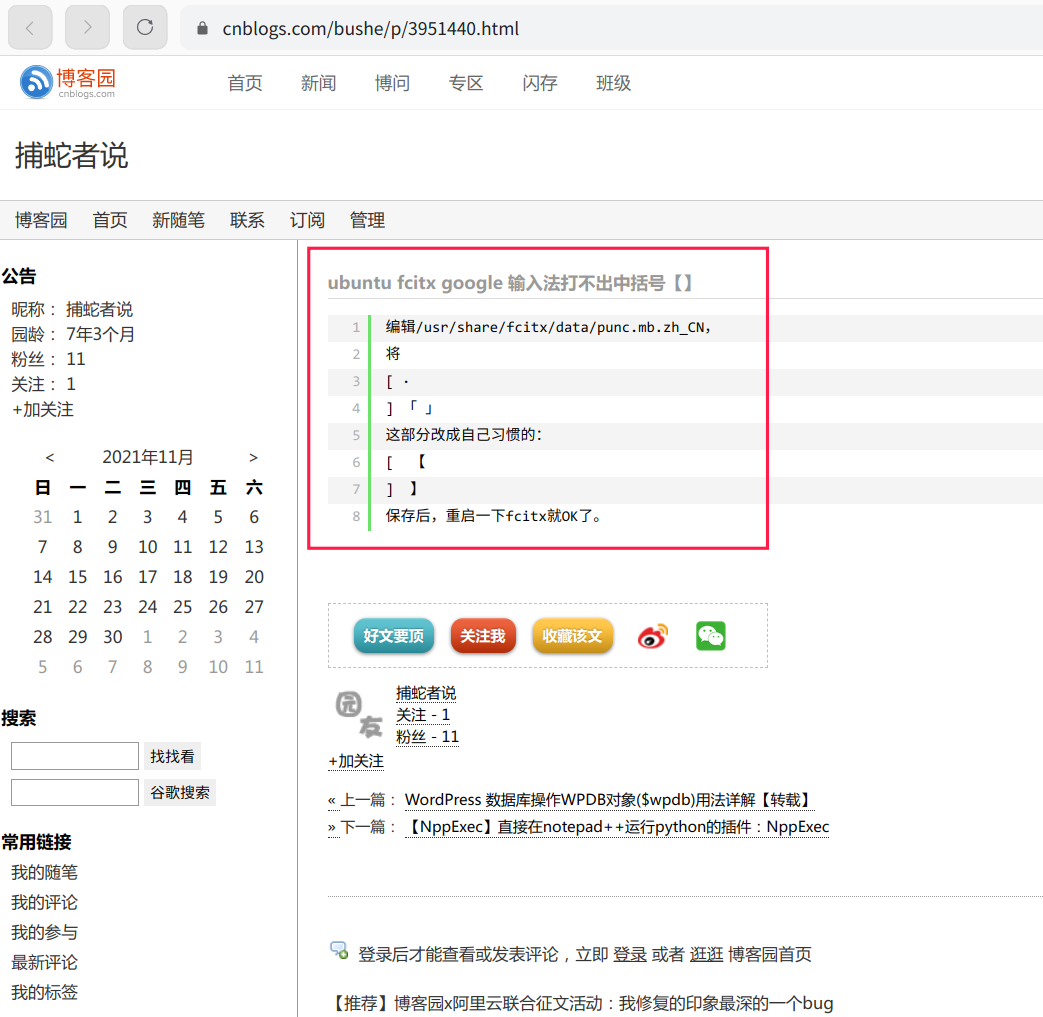The image size is (1043, 1017).
Task: Click 关注 - 1 under author info
Action: (423, 715)
